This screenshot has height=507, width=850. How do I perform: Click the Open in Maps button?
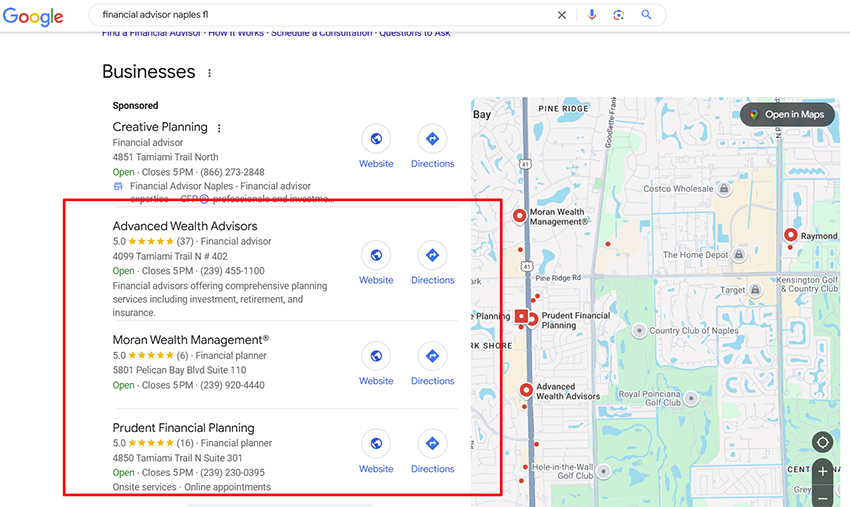pyautogui.click(x=787, y=114)
